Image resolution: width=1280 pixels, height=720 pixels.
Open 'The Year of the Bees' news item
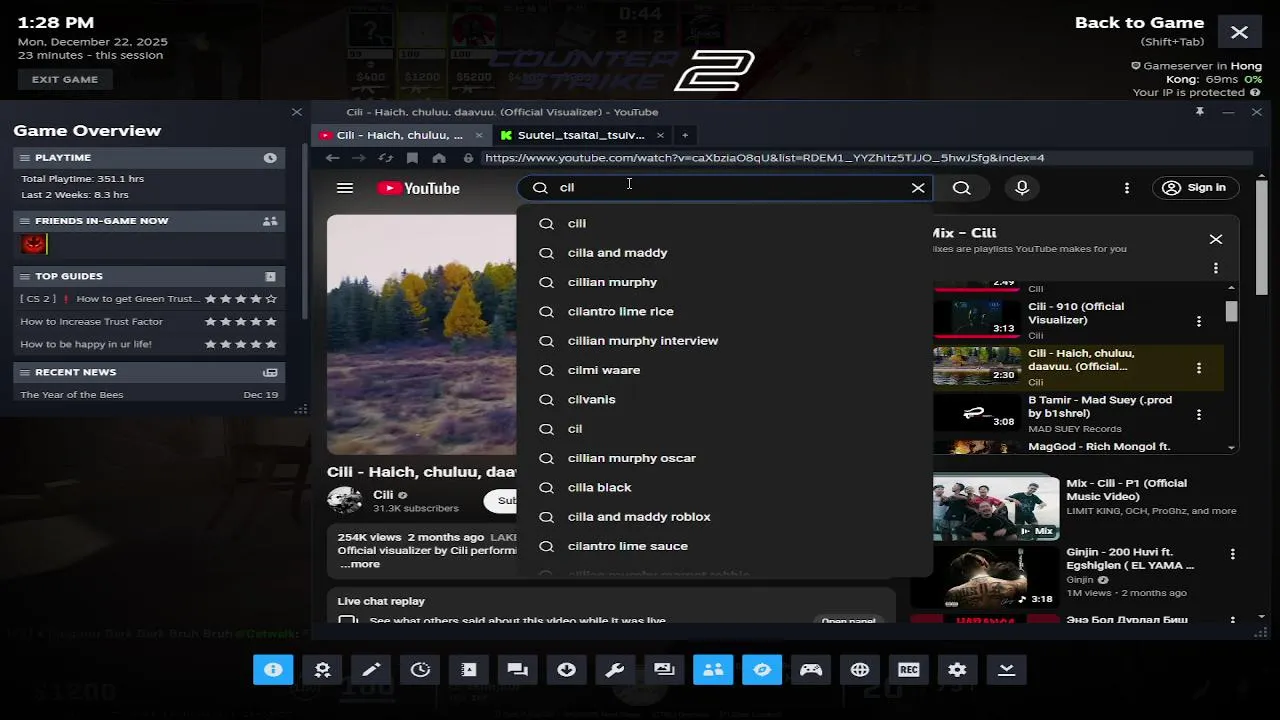click(x=72, y=395)
